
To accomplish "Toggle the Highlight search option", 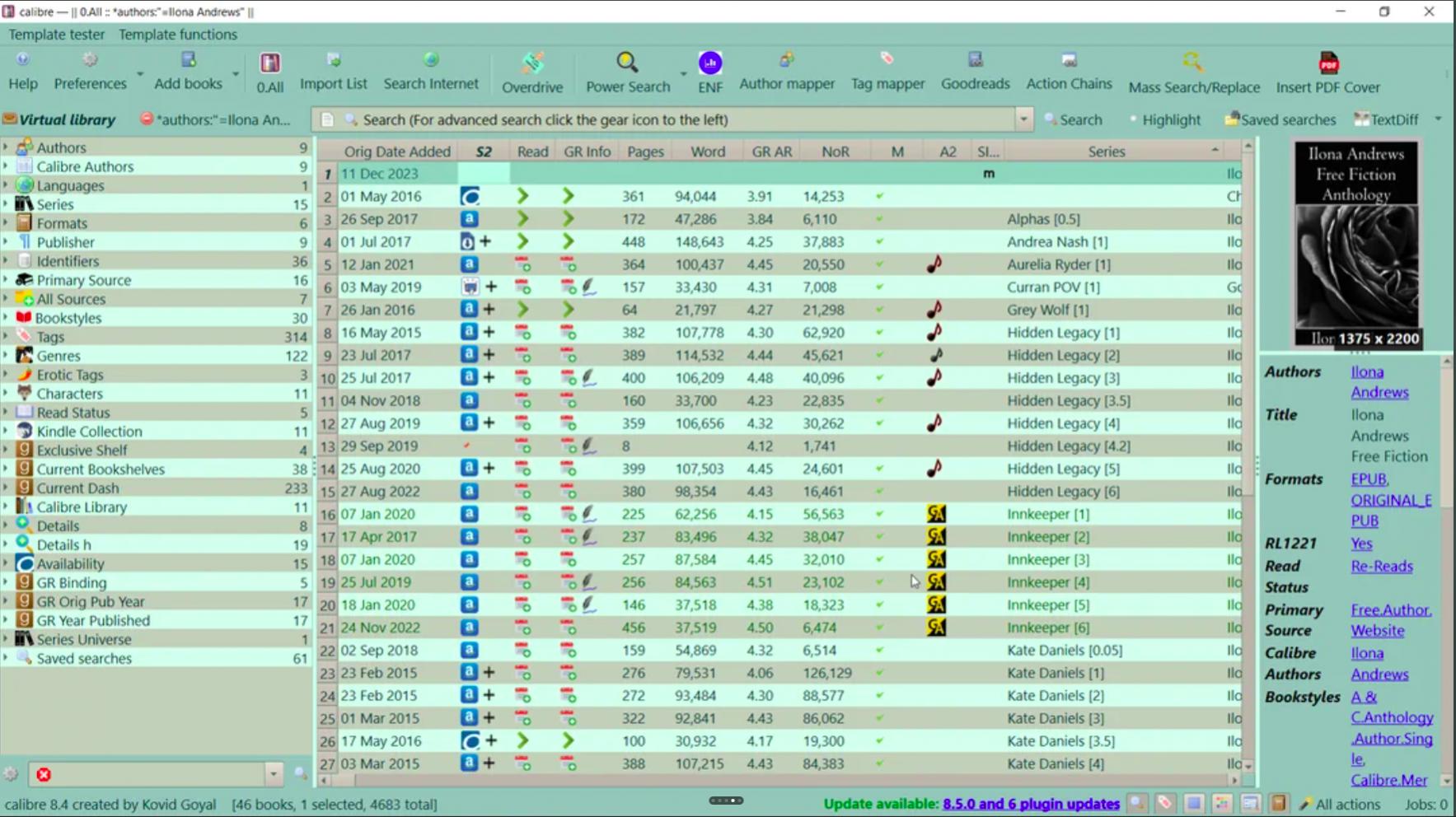I will coord(1163,119).
